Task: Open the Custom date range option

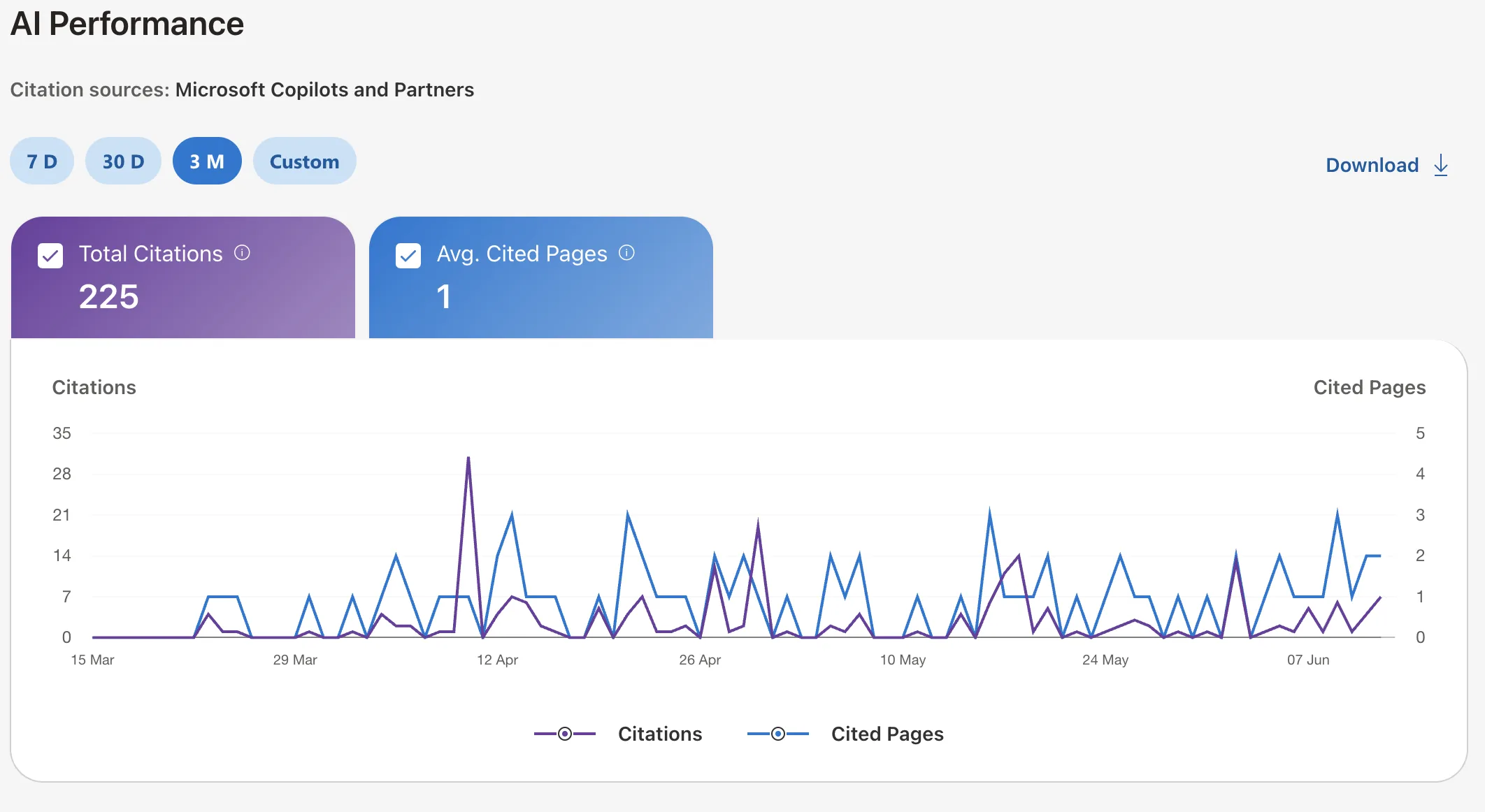Action: 304,161
